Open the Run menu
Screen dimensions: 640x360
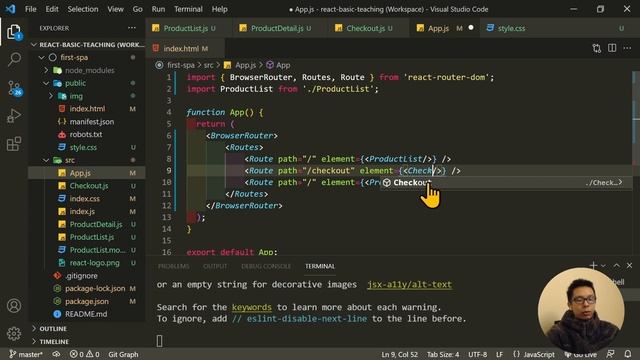(x=158, y=9)
